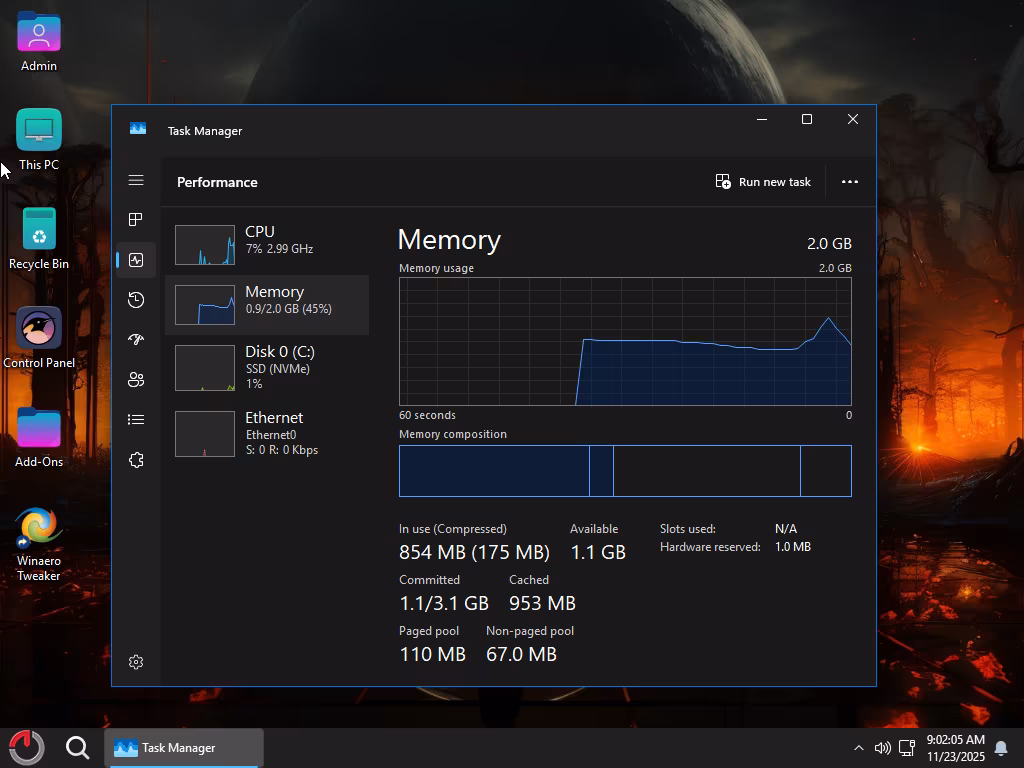The width and height of the screenshot is (1024, 768).
Task: Open the Users page icon
Action: tap(136, 380)
